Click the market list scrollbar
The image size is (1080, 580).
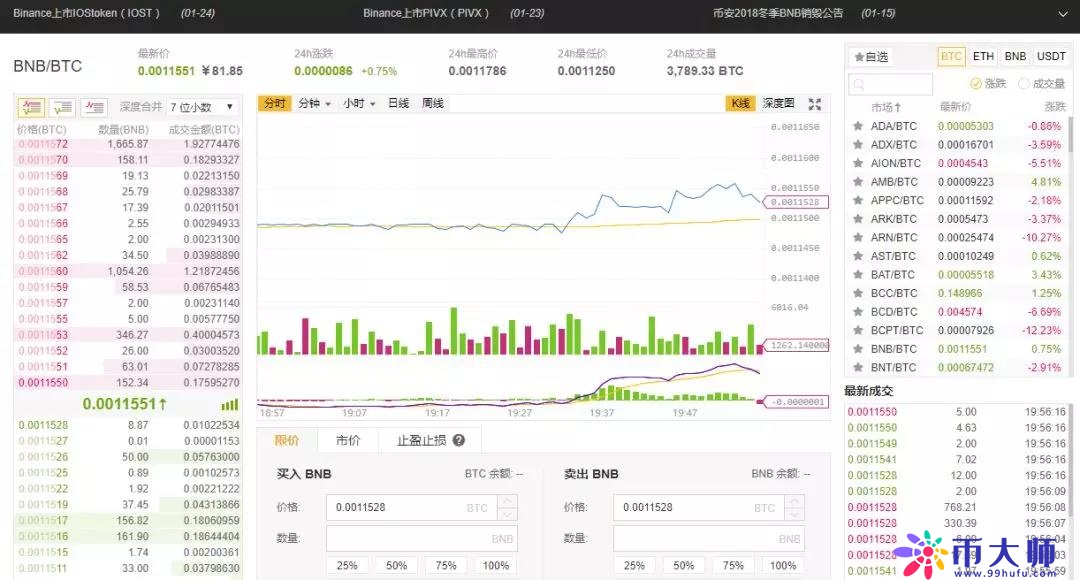[1070, 135]
